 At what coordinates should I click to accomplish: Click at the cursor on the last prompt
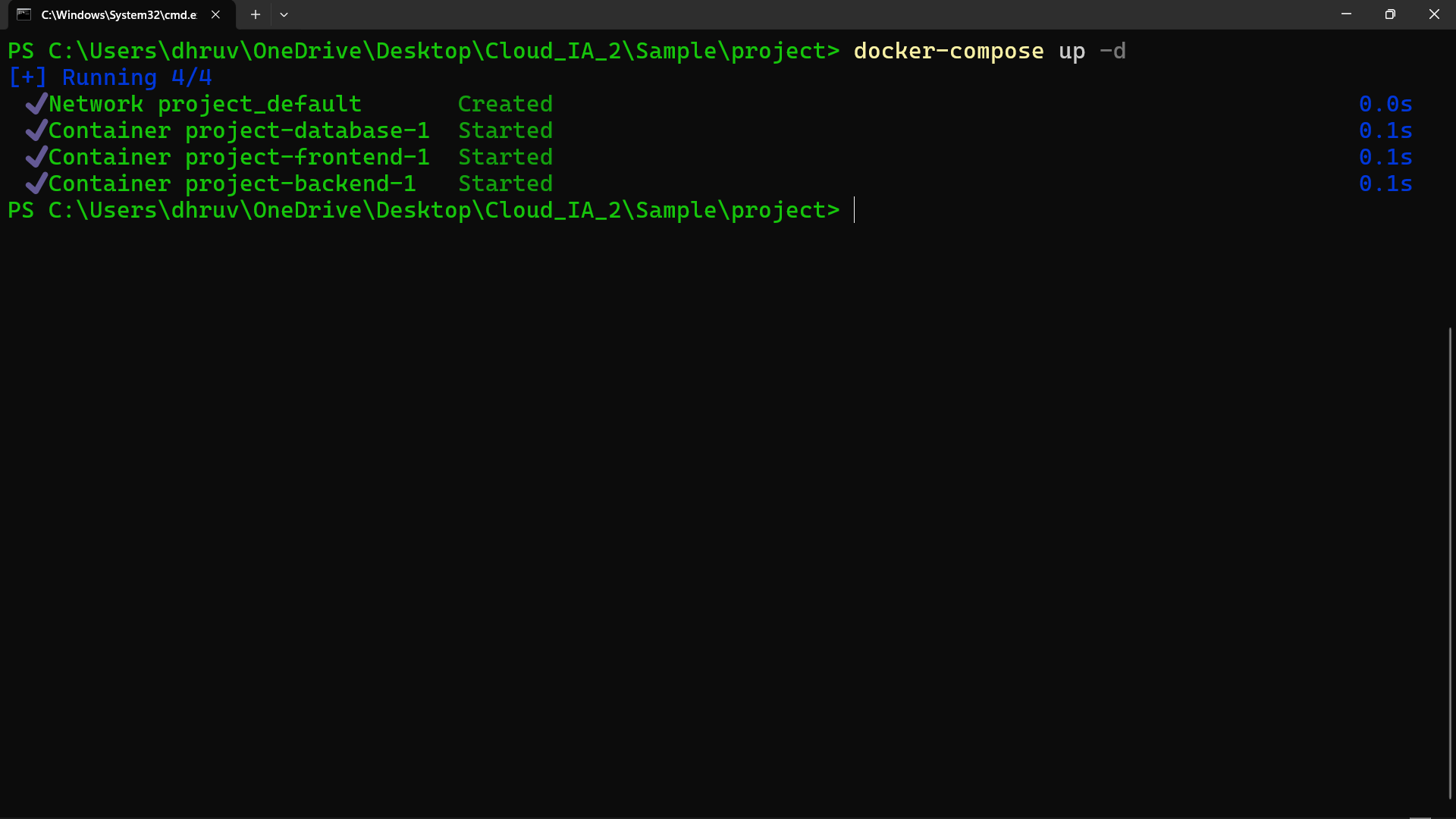(855, 210)
